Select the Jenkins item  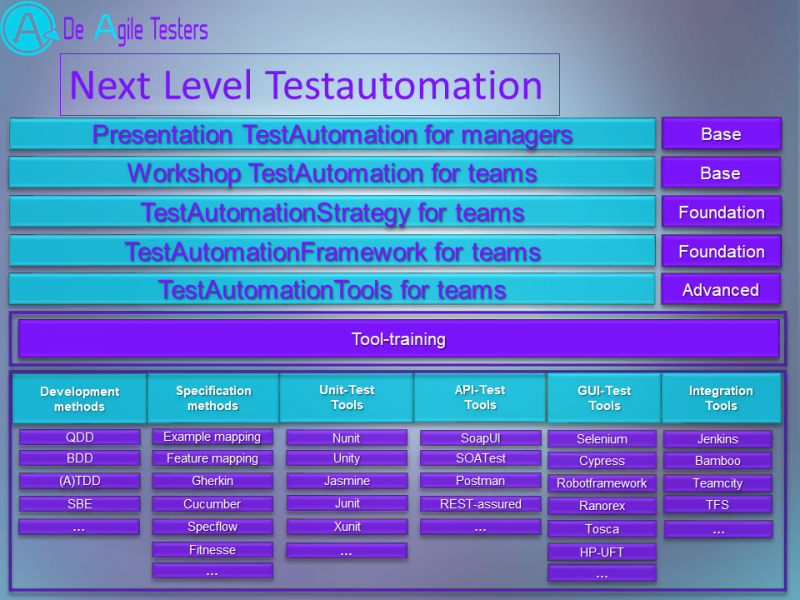[718, 439]
